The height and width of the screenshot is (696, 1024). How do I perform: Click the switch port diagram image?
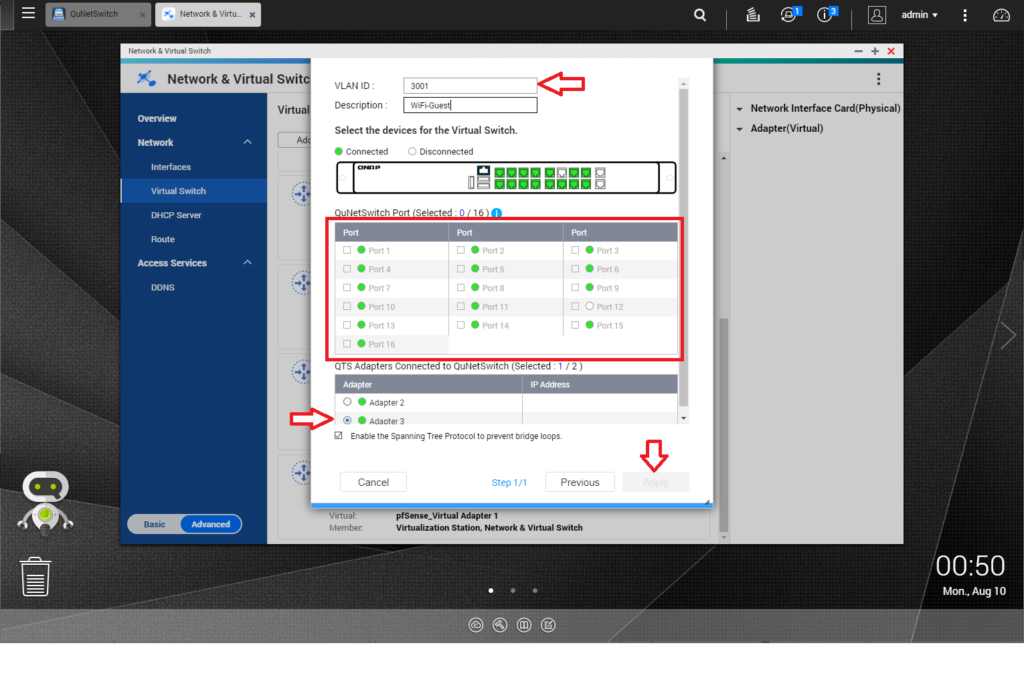point(506,178)
